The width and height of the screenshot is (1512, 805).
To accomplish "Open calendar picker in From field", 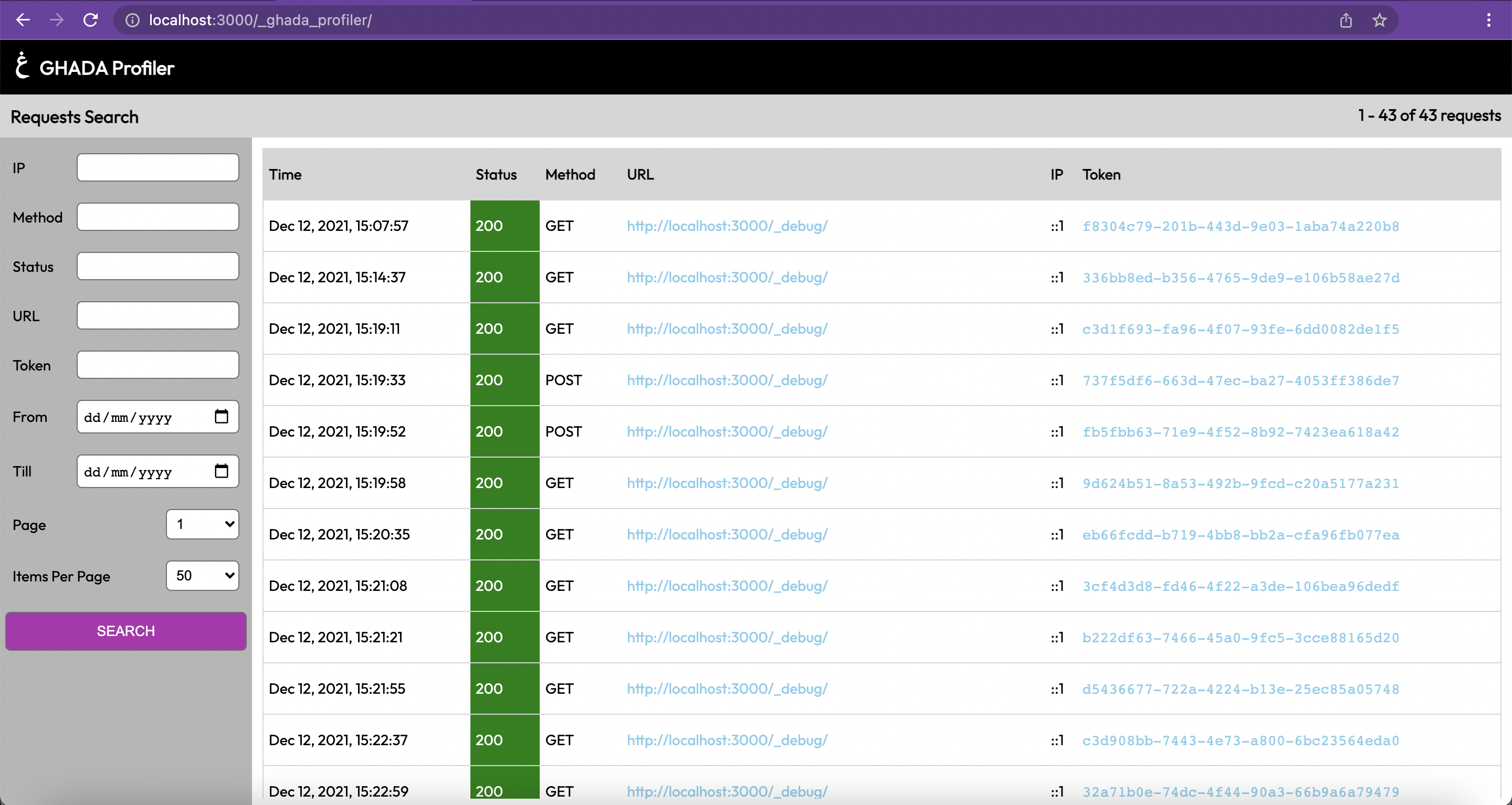I will coord(221,417).
